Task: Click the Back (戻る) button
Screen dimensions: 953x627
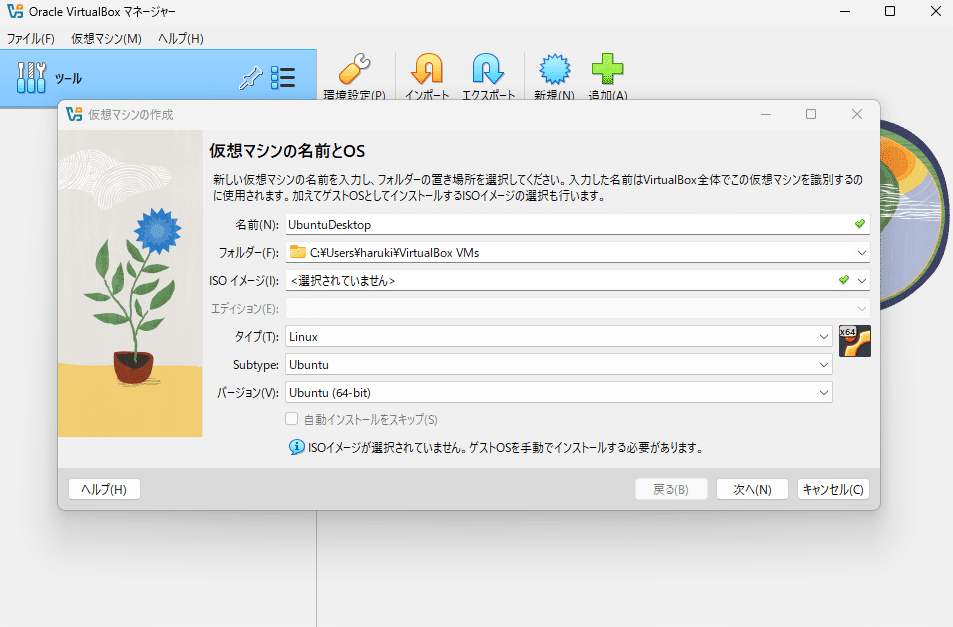Action: [671, 489]
